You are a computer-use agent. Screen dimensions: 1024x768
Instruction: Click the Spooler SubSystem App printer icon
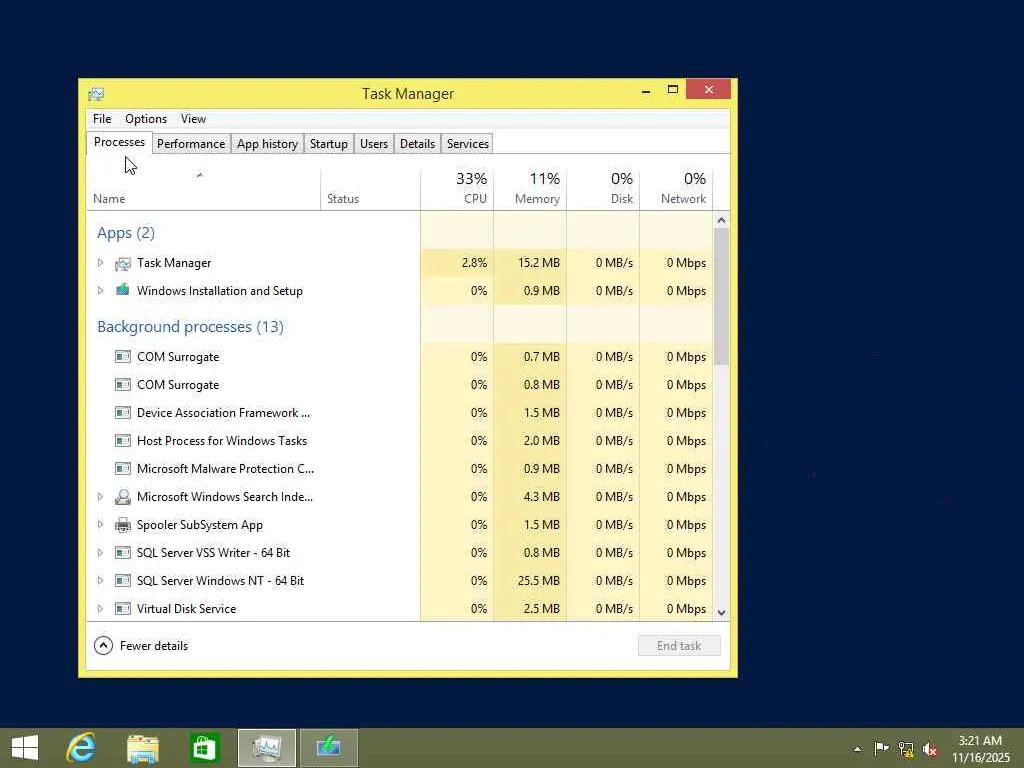pyautogui.click(x=122, y=525)
